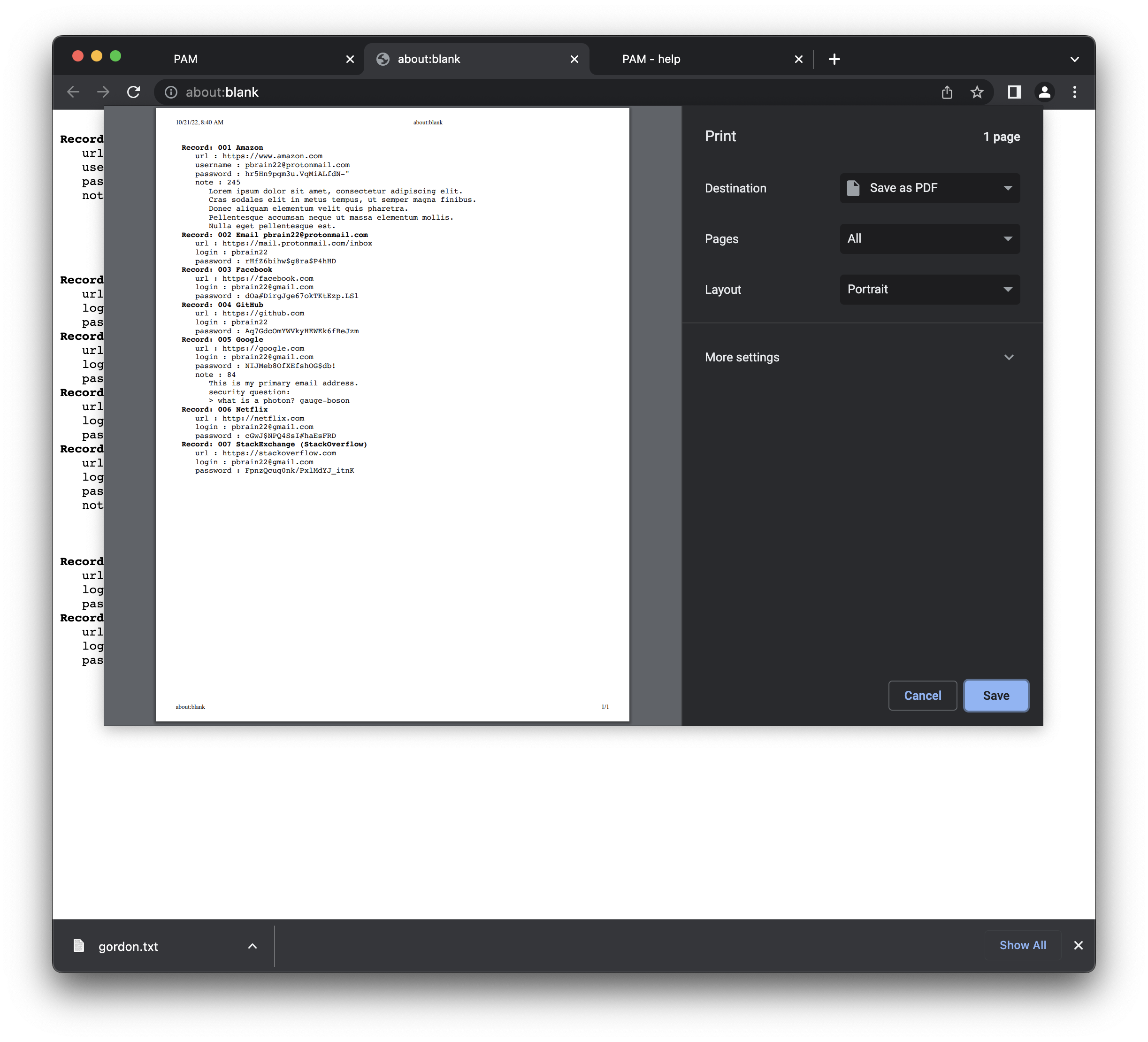Click 'Record: 003 Facebook' in the preview
Image resolution: width=1148 pixels, height=1042 pixels.
pos(227,270)
